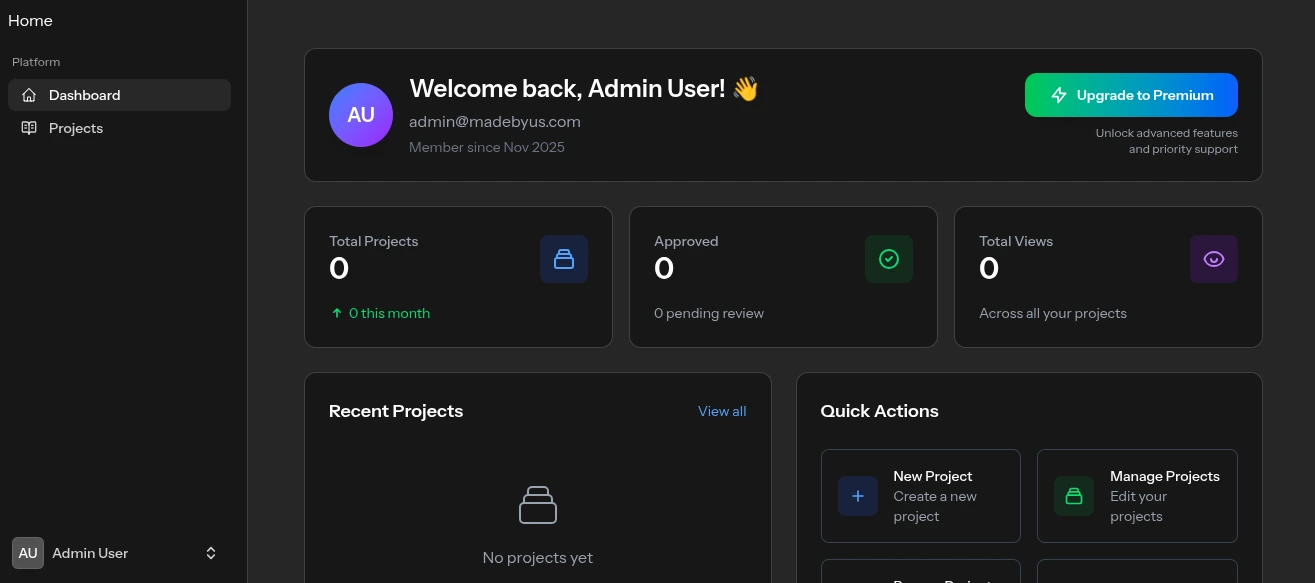Select the New Project quick action card

tap(920, 496)
